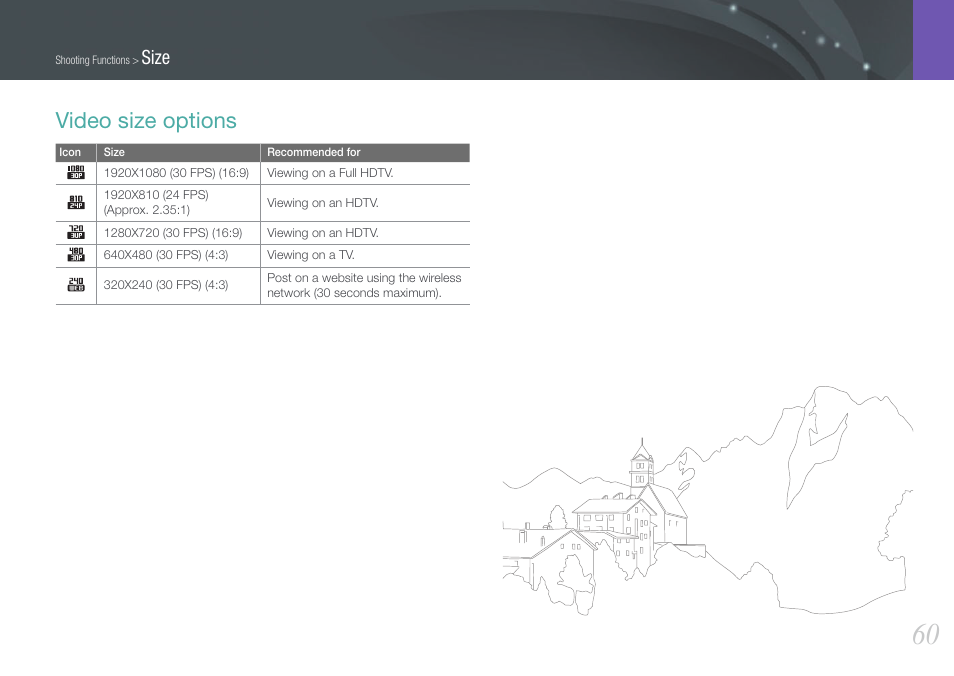Click the 'Size' breadcrumb title
Screen dimensions: 954x676
click(x=156, y=58)
